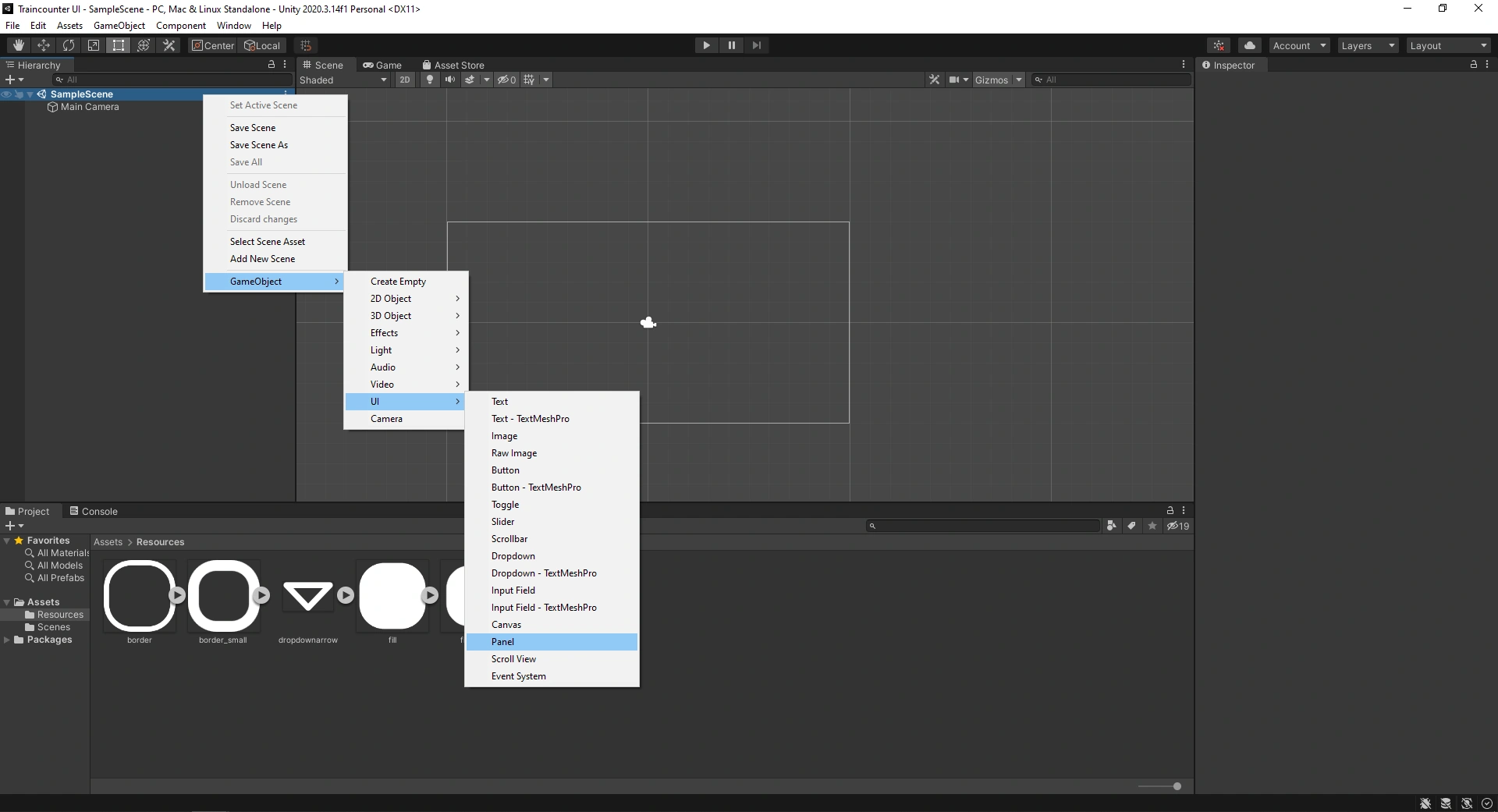Toggle scene audio speaker button
Image resolution: width=1498 pixels, height=812 pixels.
click(450, 80)
